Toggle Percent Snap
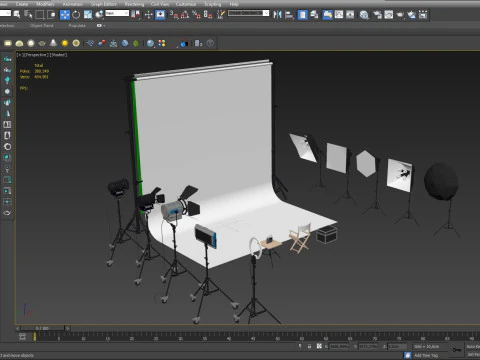480x360 pixels. [196, 14]
